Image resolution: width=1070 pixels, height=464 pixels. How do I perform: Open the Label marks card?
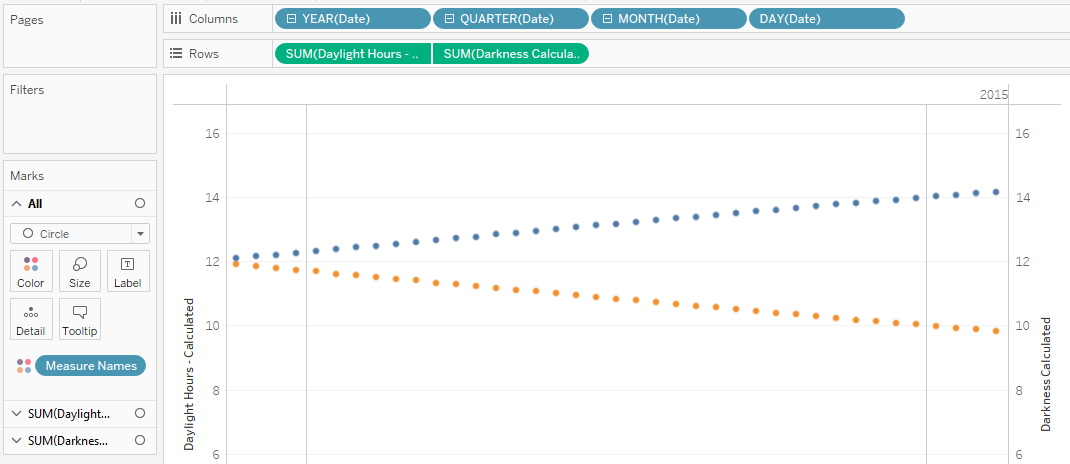(x=128, y=271)
